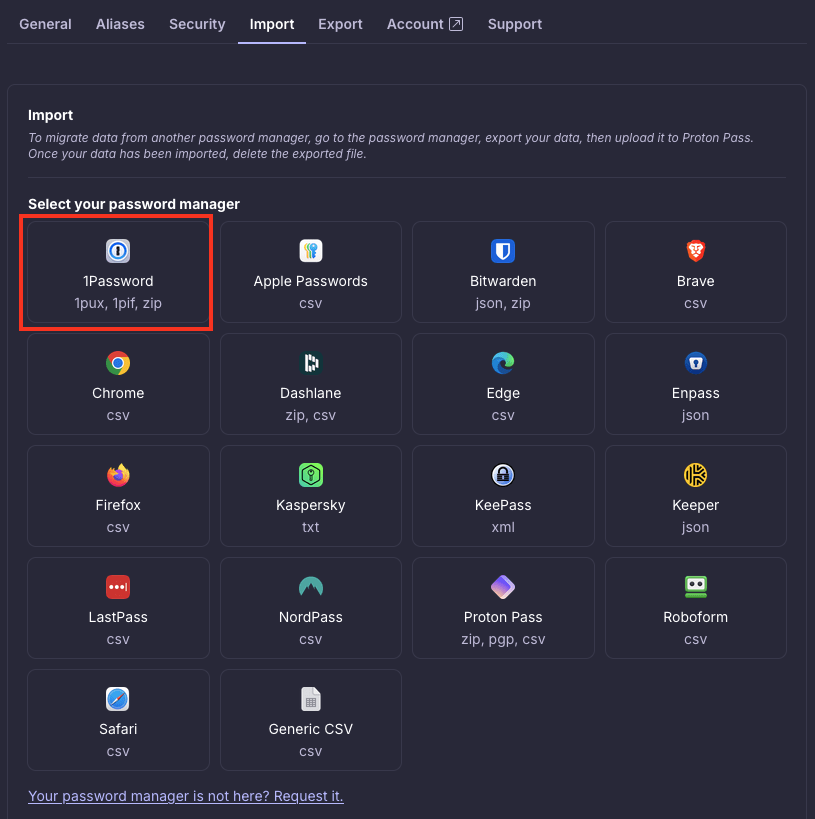Click the KeePass padlock icon

tap(503, 475)
